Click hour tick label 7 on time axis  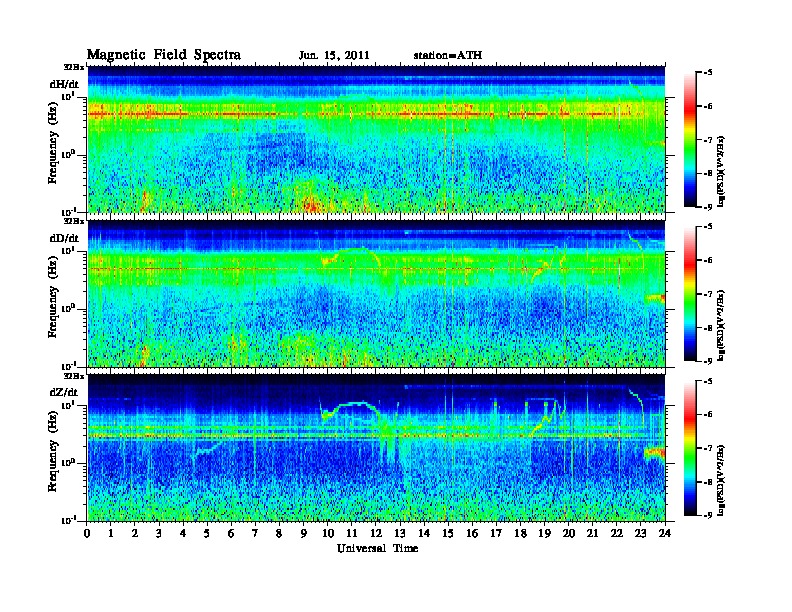click(x=255, y=533)
